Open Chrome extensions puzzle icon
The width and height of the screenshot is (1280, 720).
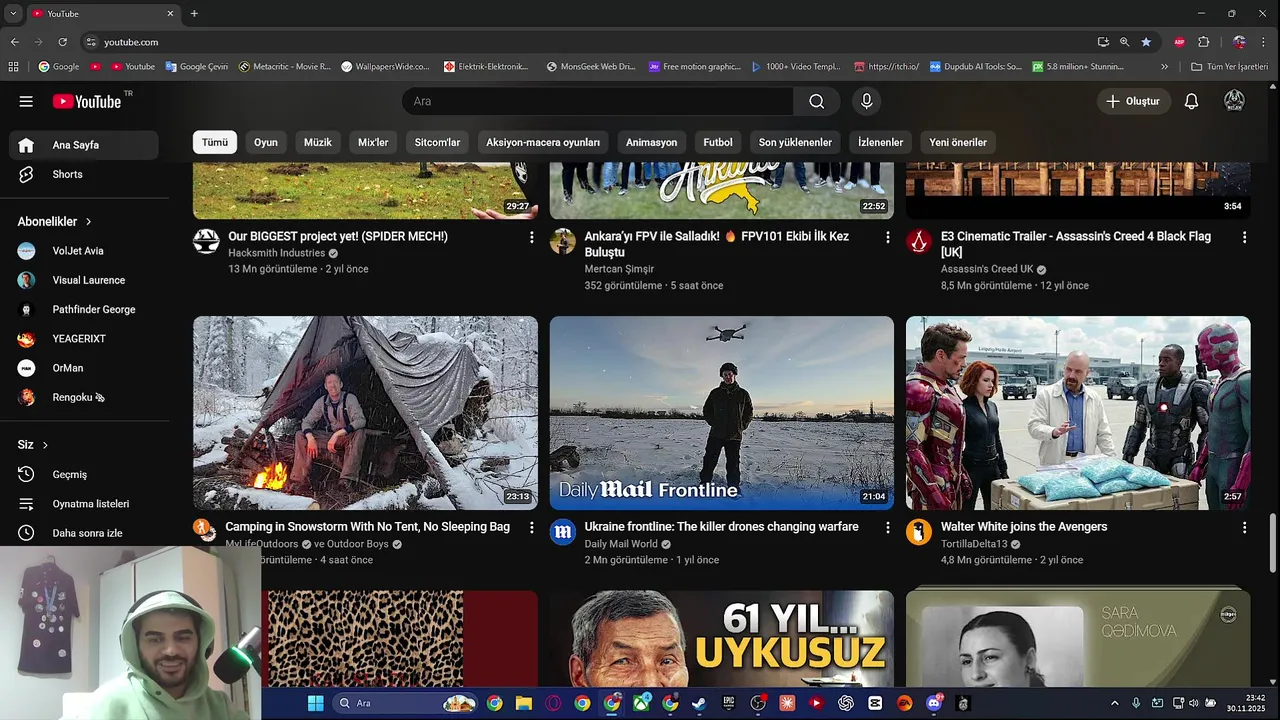1203,42
